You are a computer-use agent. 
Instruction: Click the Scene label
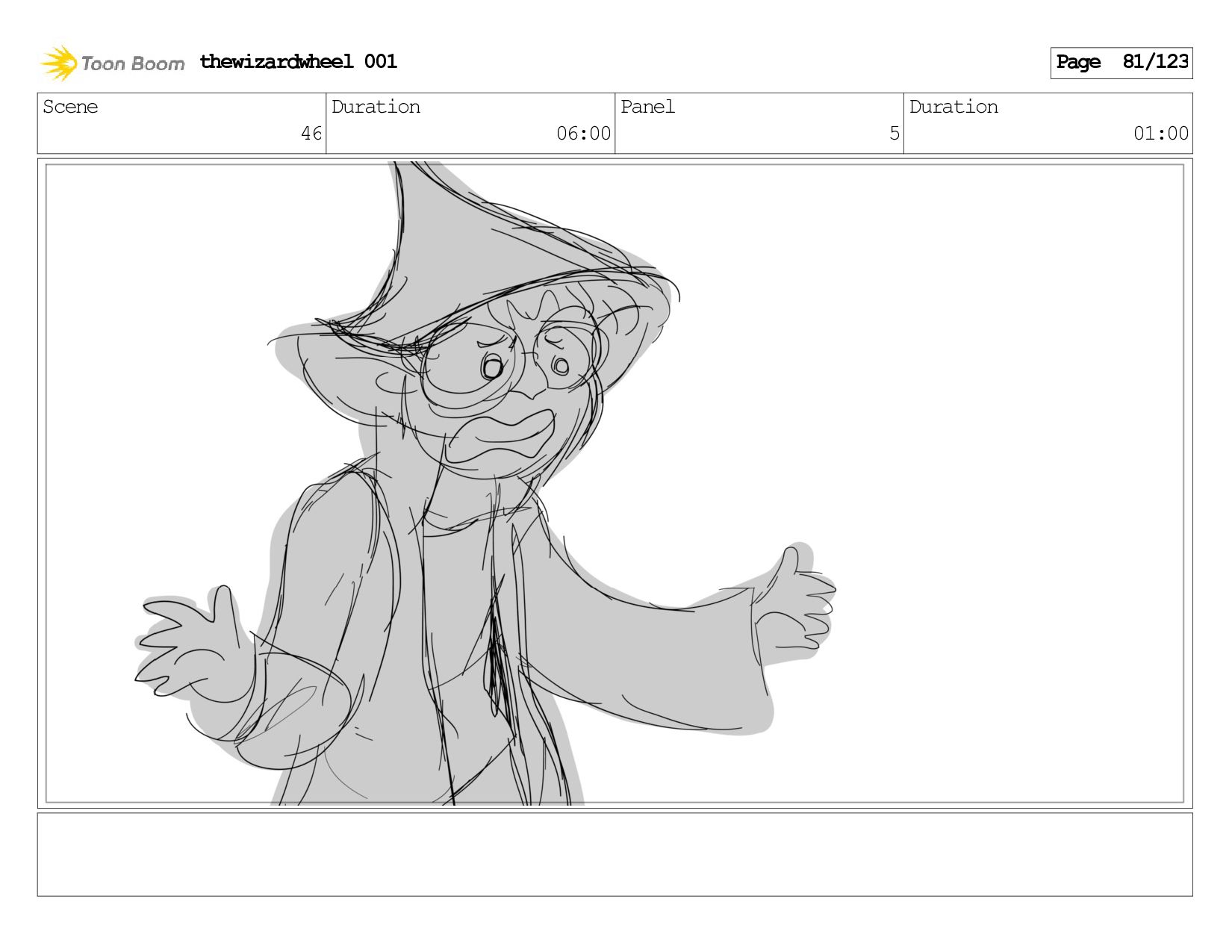pos(70,107)
